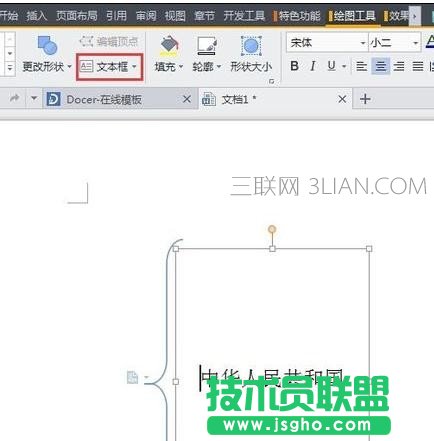
Task: Click the rotation handle above text box
Action: 272,229
